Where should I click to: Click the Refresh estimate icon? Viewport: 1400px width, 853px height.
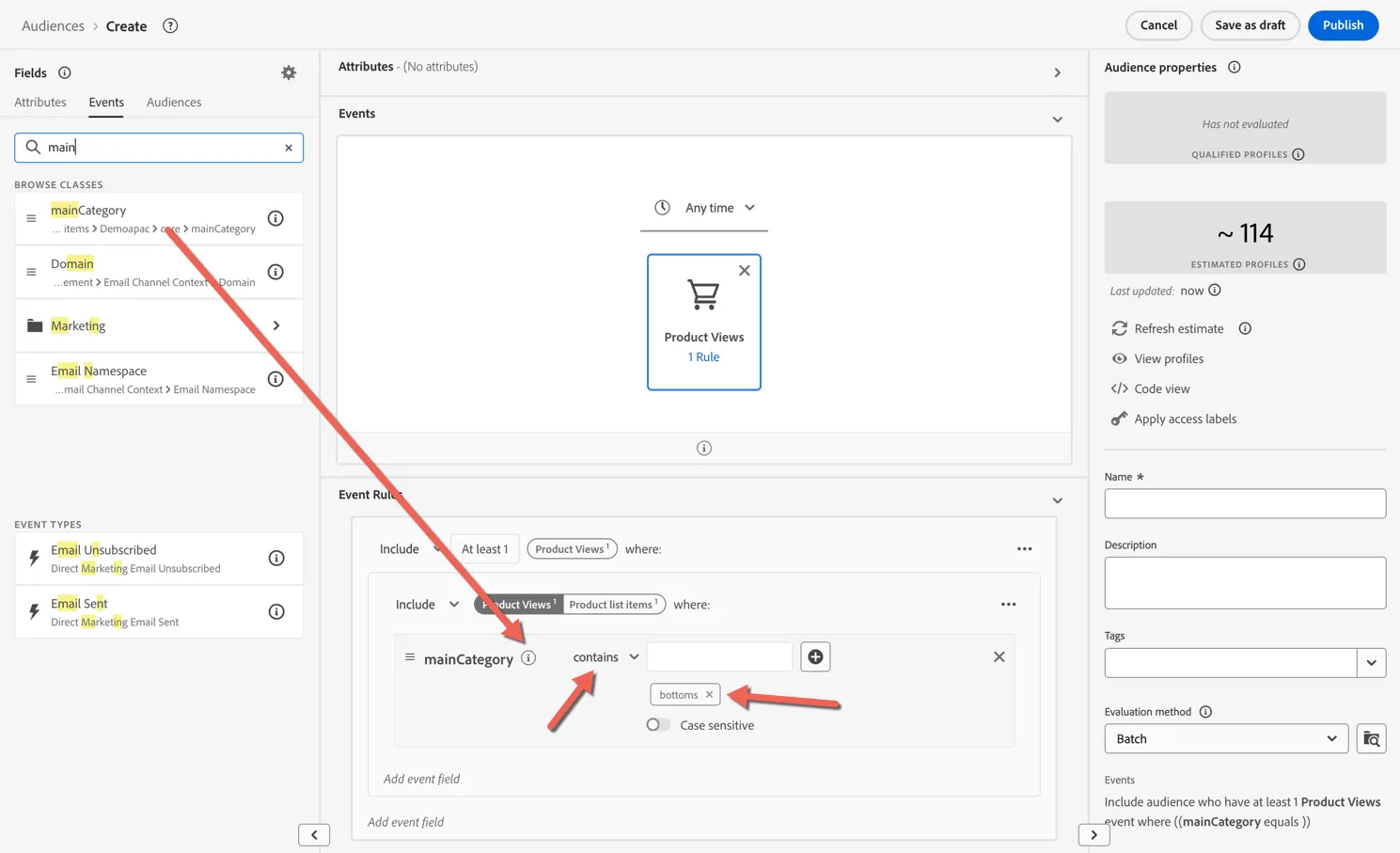coord(1119,328)
